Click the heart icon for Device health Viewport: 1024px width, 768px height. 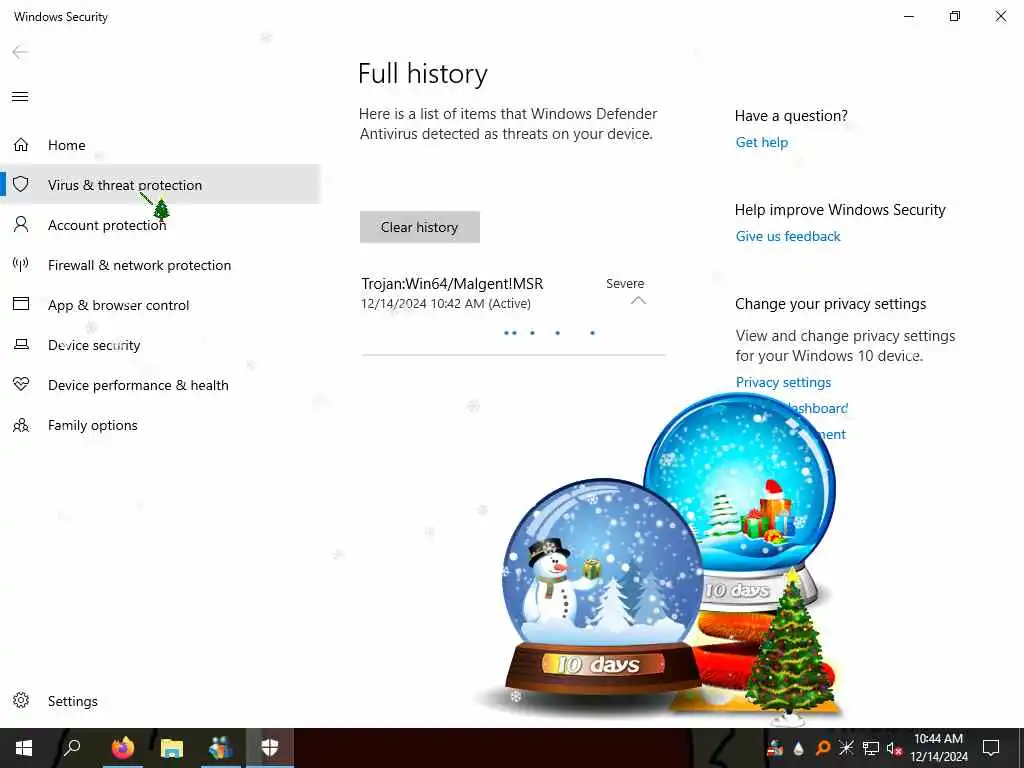[21, 384]
